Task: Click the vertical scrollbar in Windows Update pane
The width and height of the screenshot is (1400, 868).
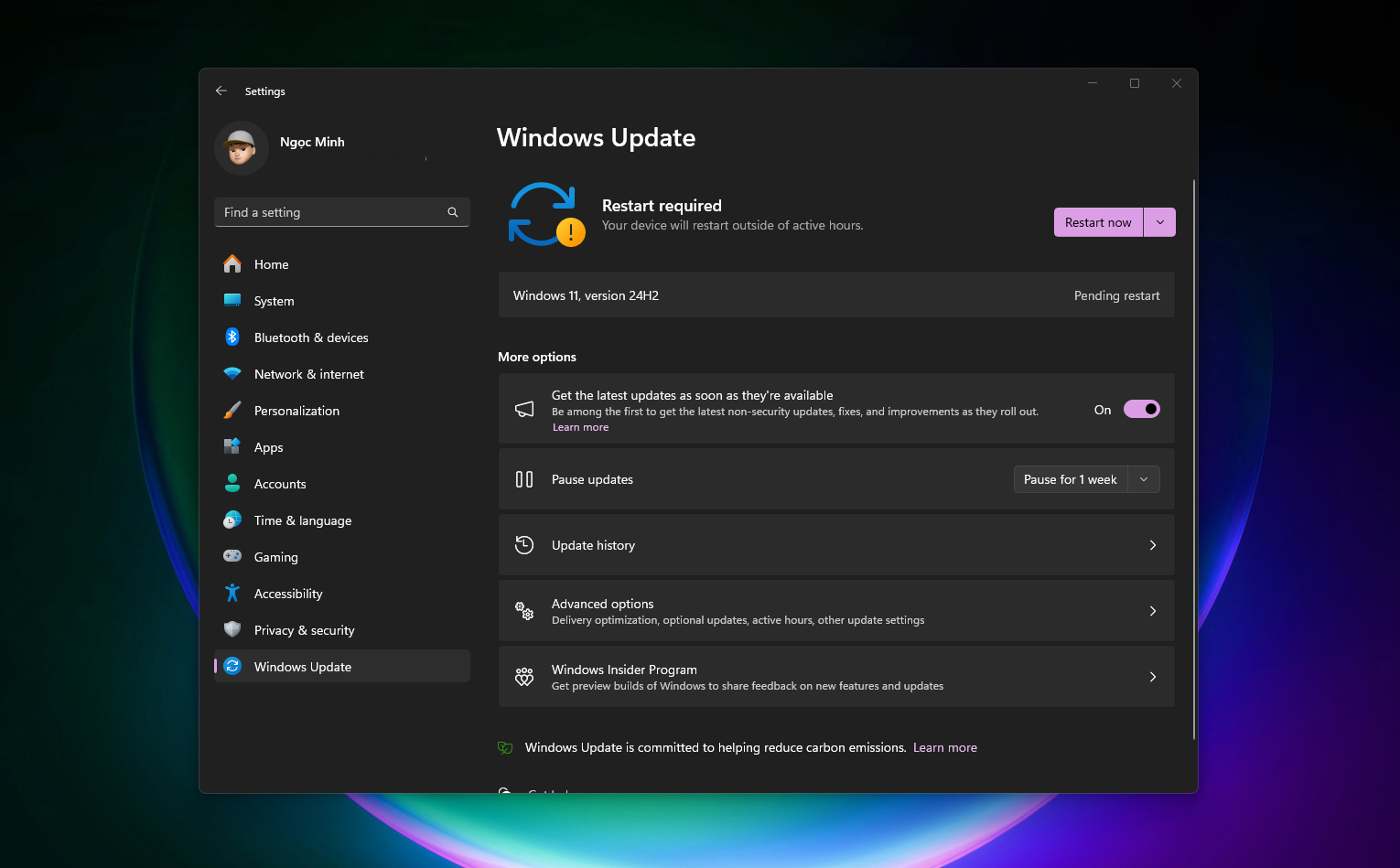Action: tap(1194, 460)
